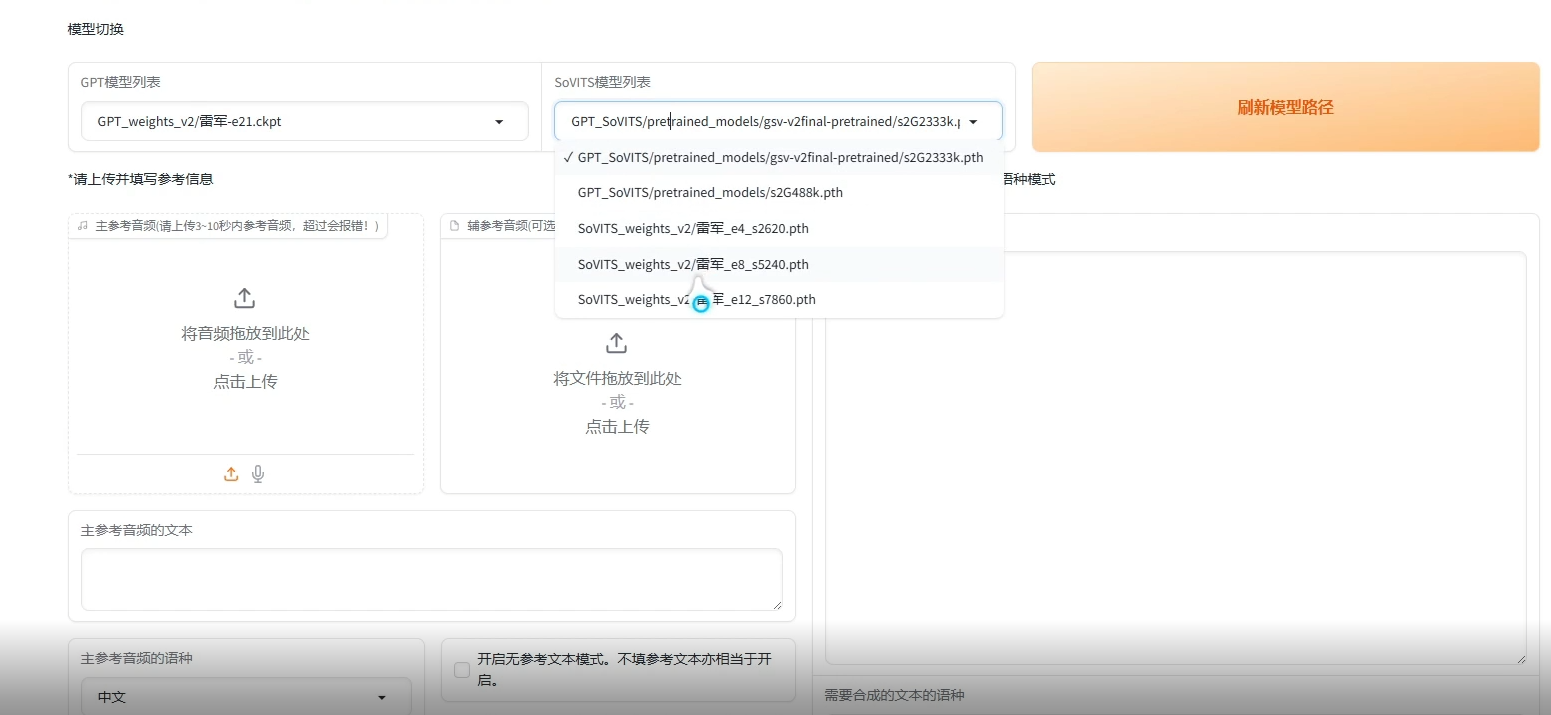Click 点击上传 in the auxiliary audio panel
This screenshot has height=715, width=1551.
[x=616, y=426]
